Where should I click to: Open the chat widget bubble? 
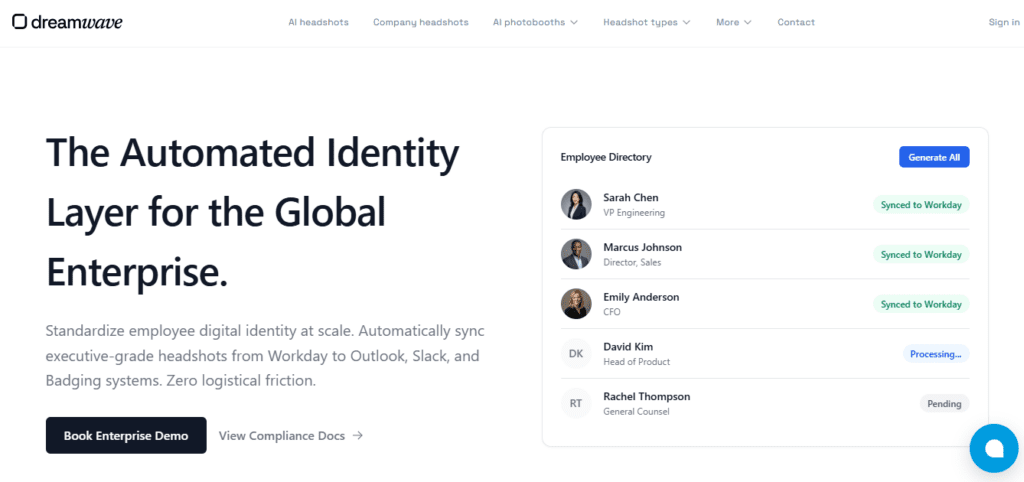[x=993, y=448]
